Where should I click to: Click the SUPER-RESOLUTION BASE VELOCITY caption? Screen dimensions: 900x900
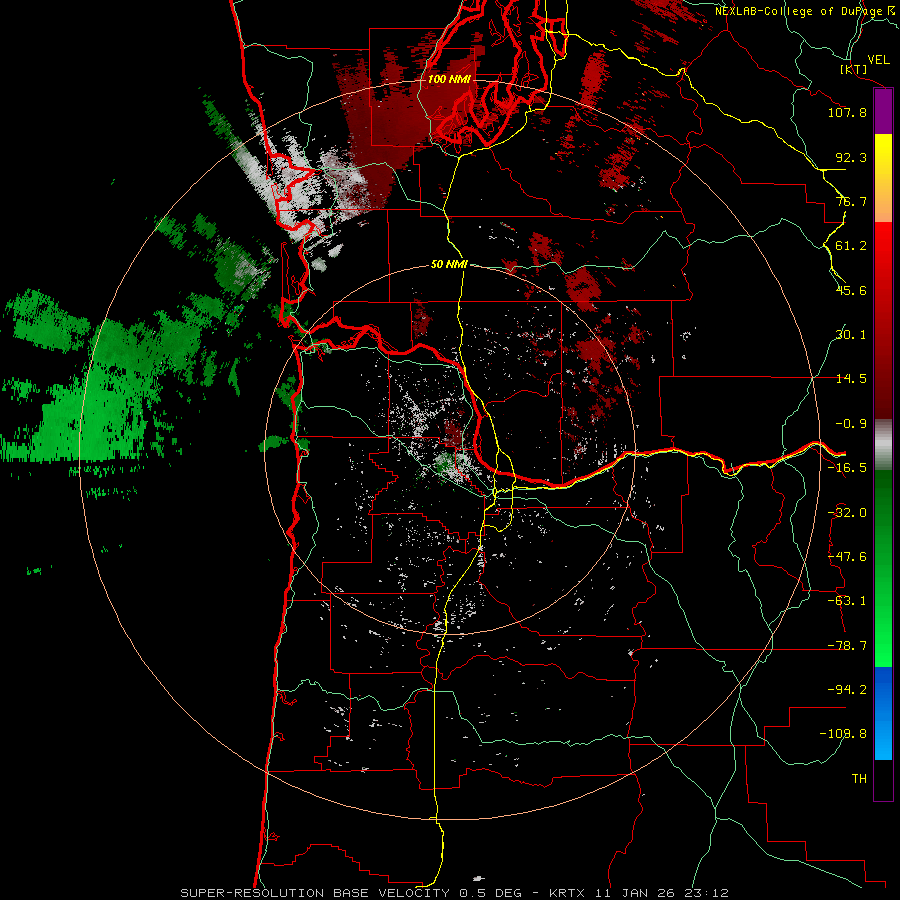(x=315, y=893)
